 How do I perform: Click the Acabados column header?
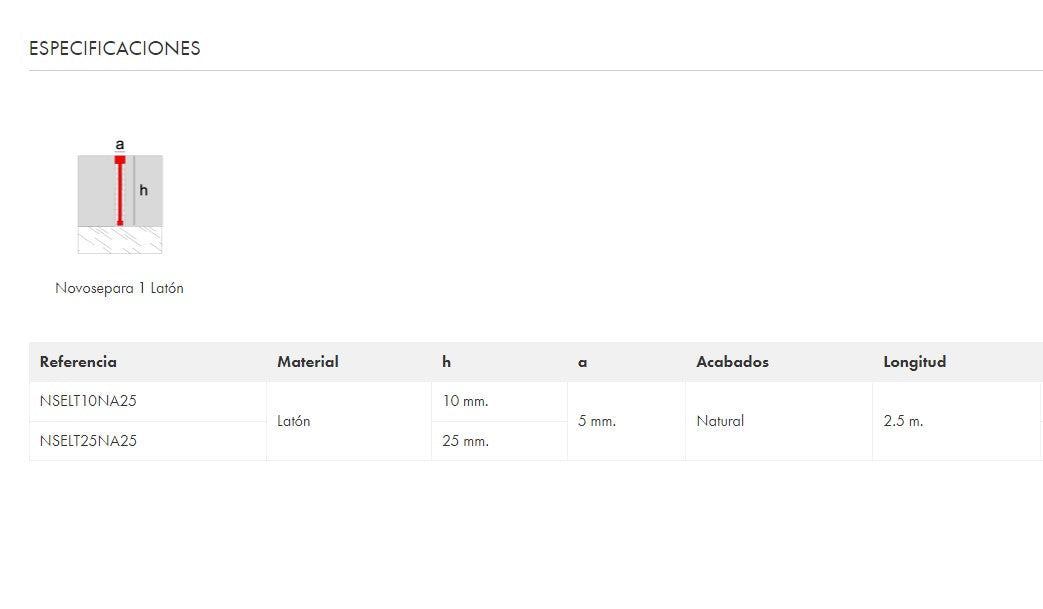732,362
